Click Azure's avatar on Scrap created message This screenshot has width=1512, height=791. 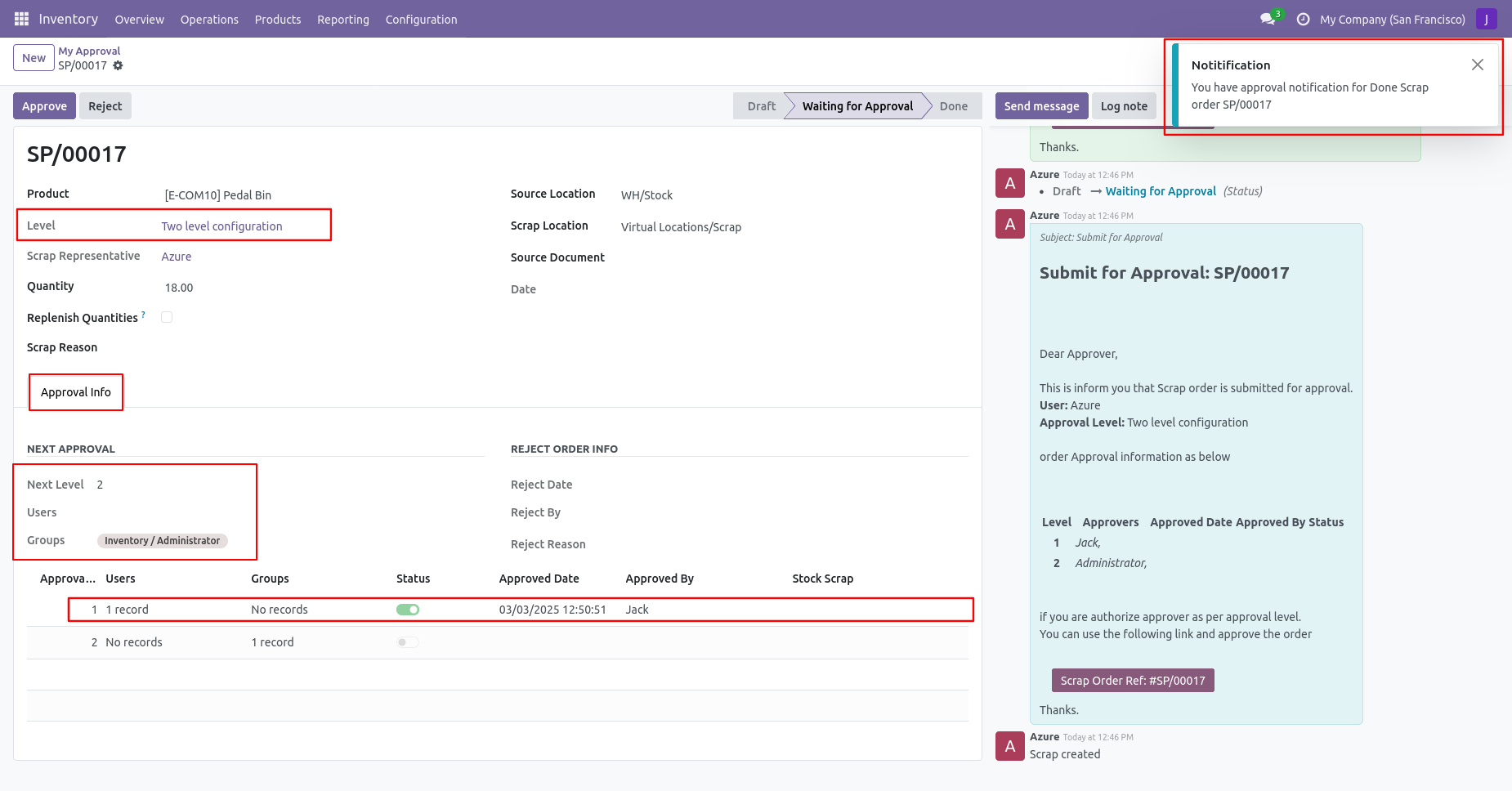pos(1009,746)
